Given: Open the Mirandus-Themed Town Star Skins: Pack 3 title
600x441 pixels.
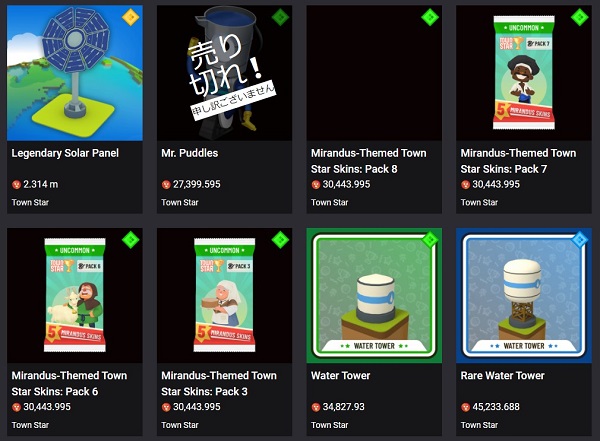Looking at the screenshot, I should pyautogui.click(x=219, y=383).
